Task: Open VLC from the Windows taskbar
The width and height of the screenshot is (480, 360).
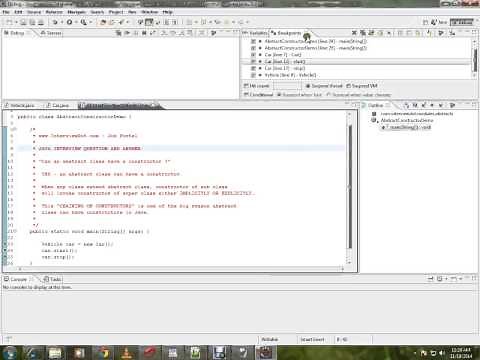Action: (127, 353)
